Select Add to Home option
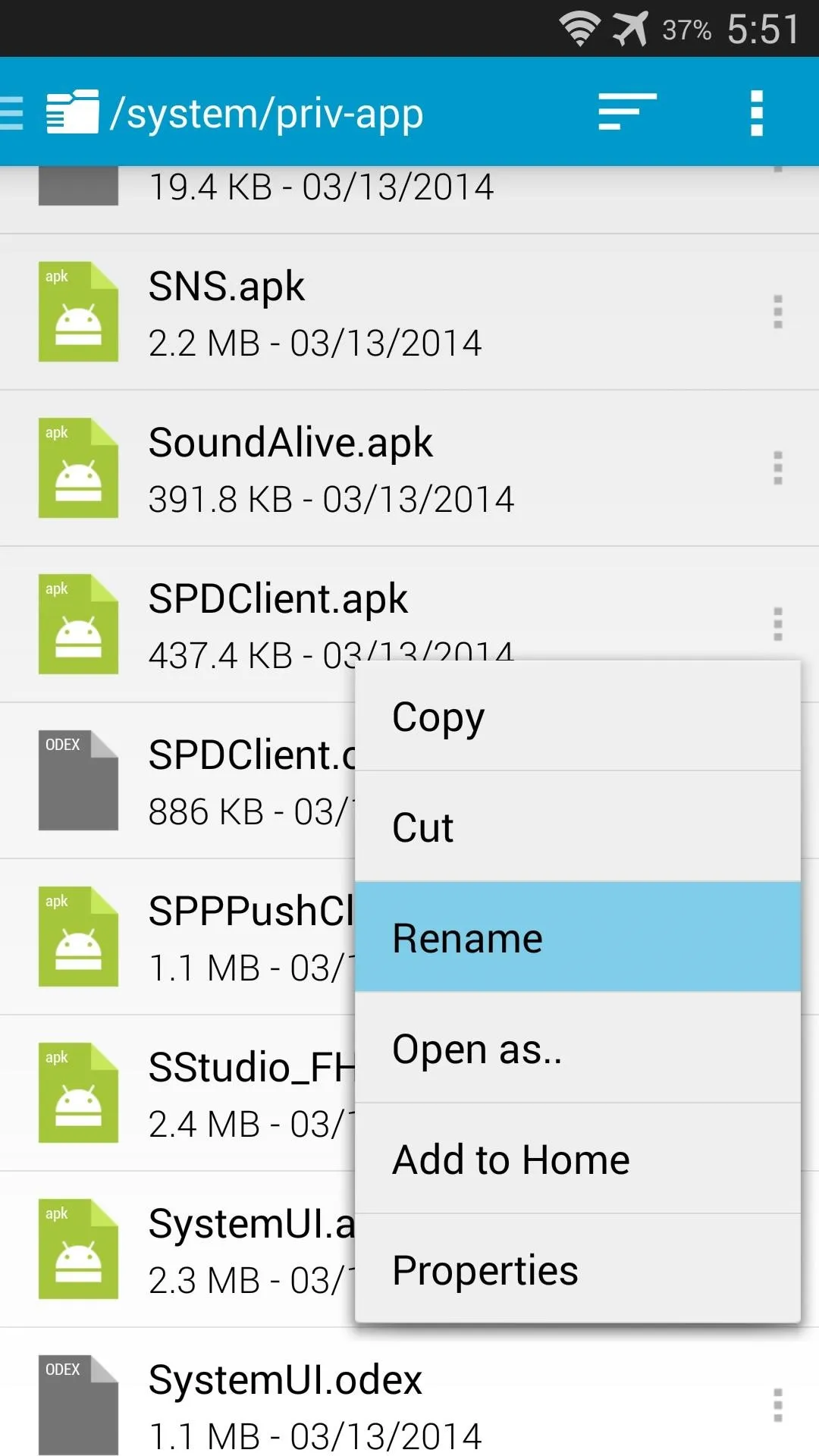The width and height of the screenshot is (819, 1456). tap(577, 1159)
